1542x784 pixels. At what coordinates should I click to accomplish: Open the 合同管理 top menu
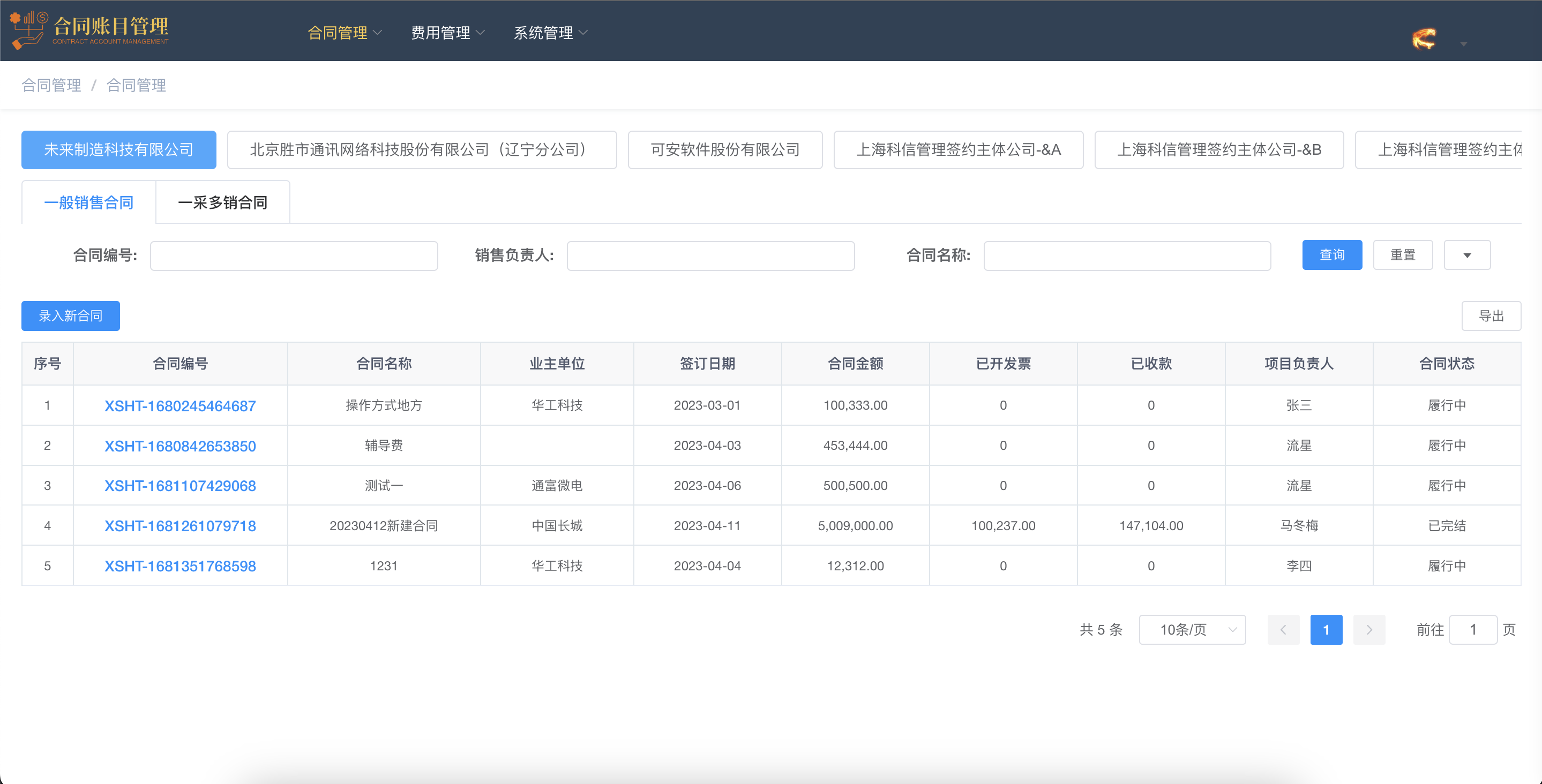pyautogui.click(x=344, y=32)
